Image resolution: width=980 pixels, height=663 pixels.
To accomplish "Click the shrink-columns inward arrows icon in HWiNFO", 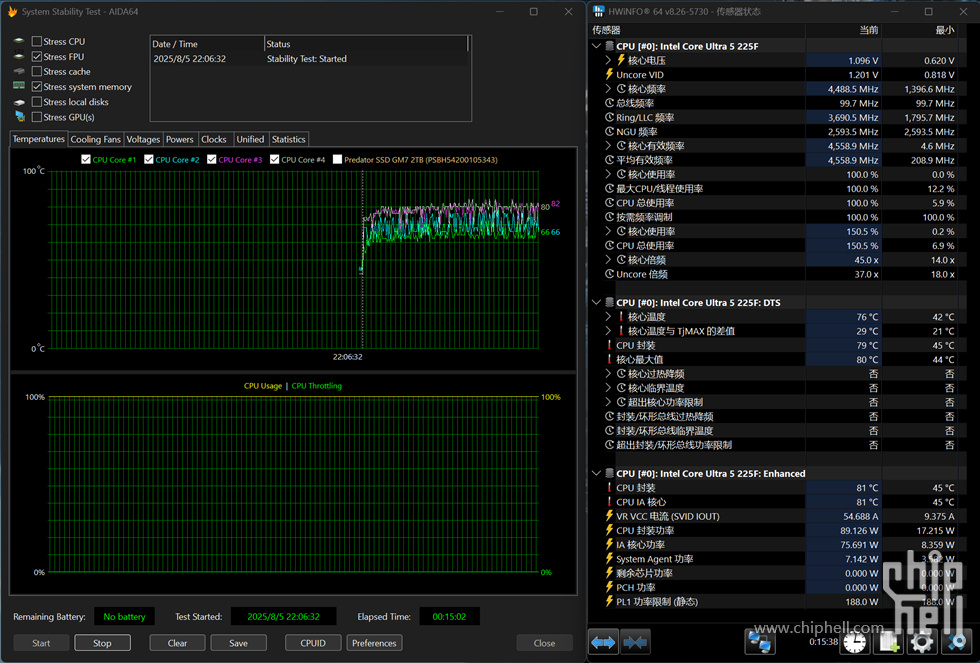I will pyautogui.click(x=635, y=642).
